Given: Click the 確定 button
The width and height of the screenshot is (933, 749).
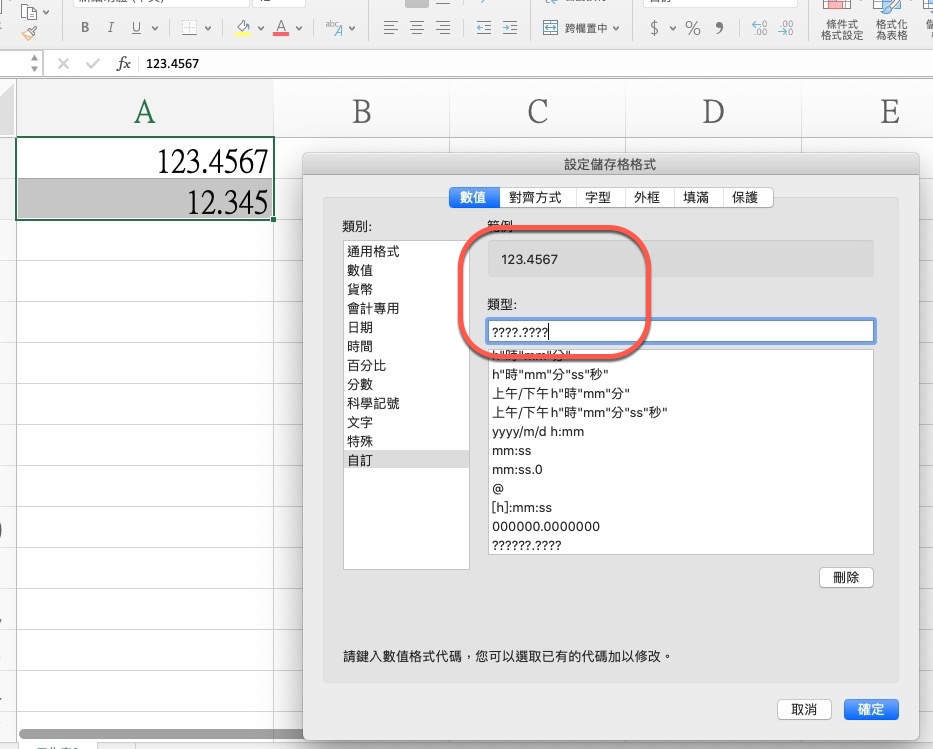Looking at the screenshot, I should click(x=870, y=709).
